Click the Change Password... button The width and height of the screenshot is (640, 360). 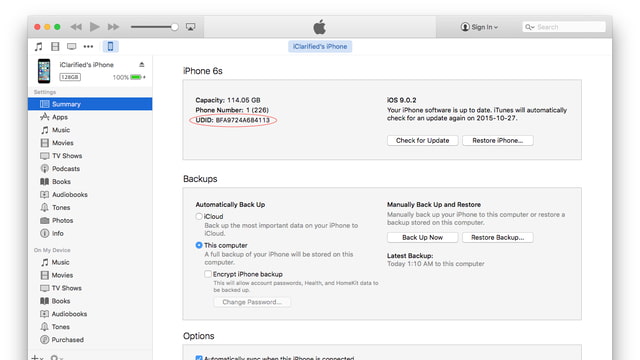(x=252, y=302)
